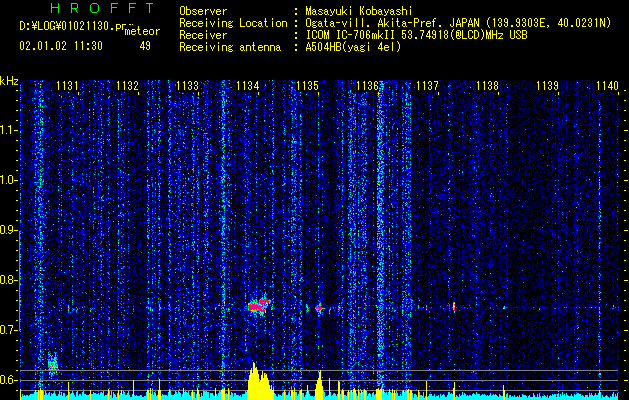
Task: Click the 1140 time marker
Action: (x=607, y=85)
